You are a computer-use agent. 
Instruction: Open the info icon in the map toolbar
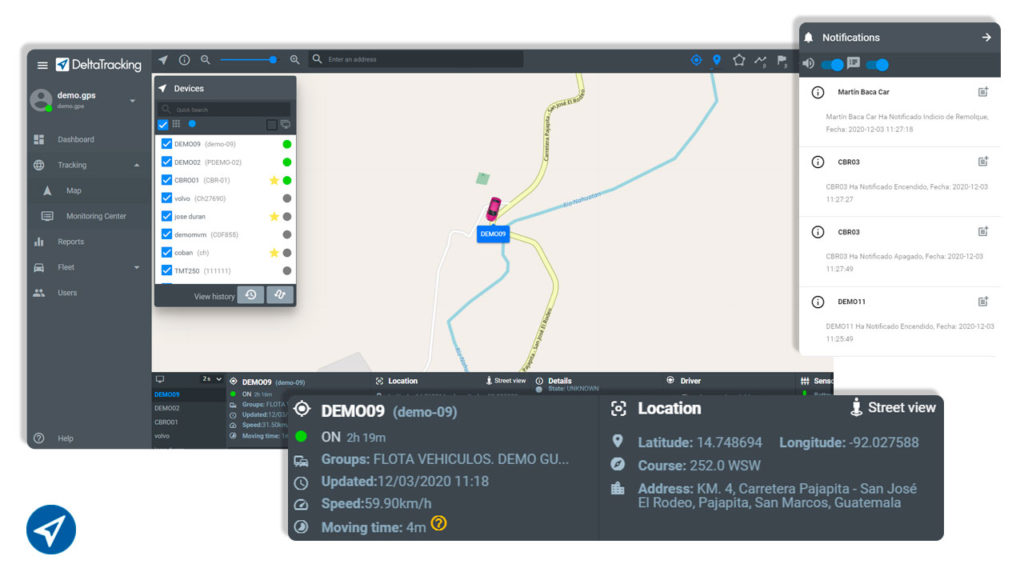click(x=185, y=60)
